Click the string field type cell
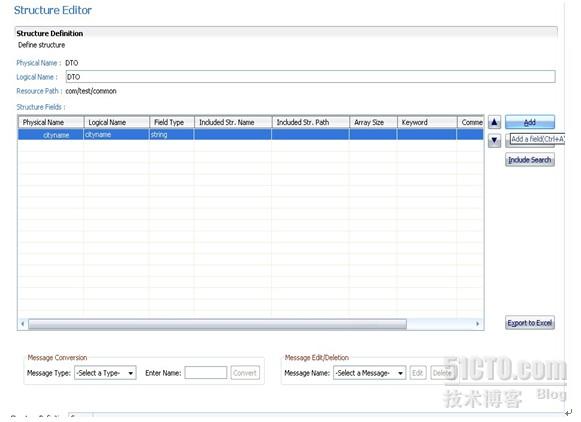The image size is (581, 422). click(x=172, y=134)
